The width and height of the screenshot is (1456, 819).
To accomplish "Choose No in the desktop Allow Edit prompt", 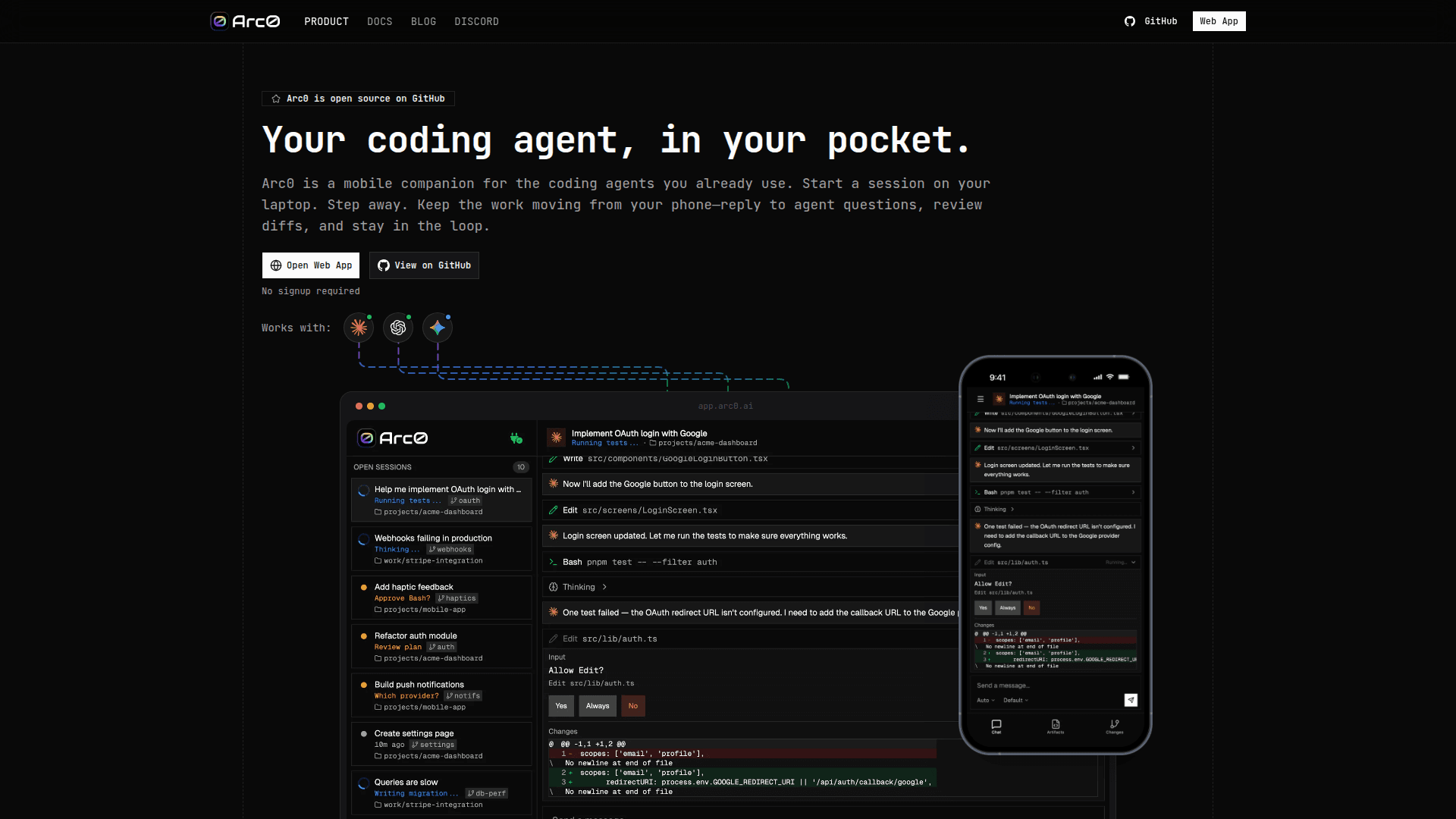I will tap(633, 706).
